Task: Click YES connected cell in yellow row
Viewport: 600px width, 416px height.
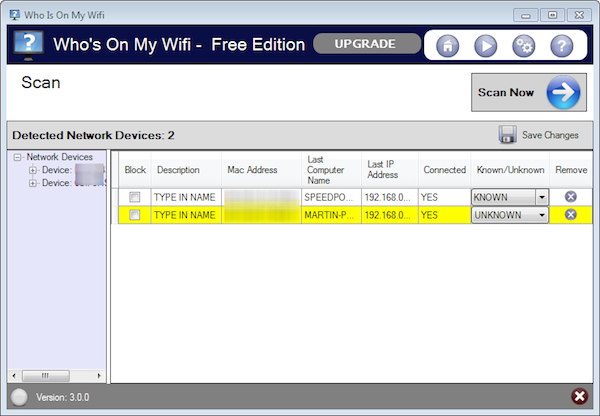Action: [444, 215]
